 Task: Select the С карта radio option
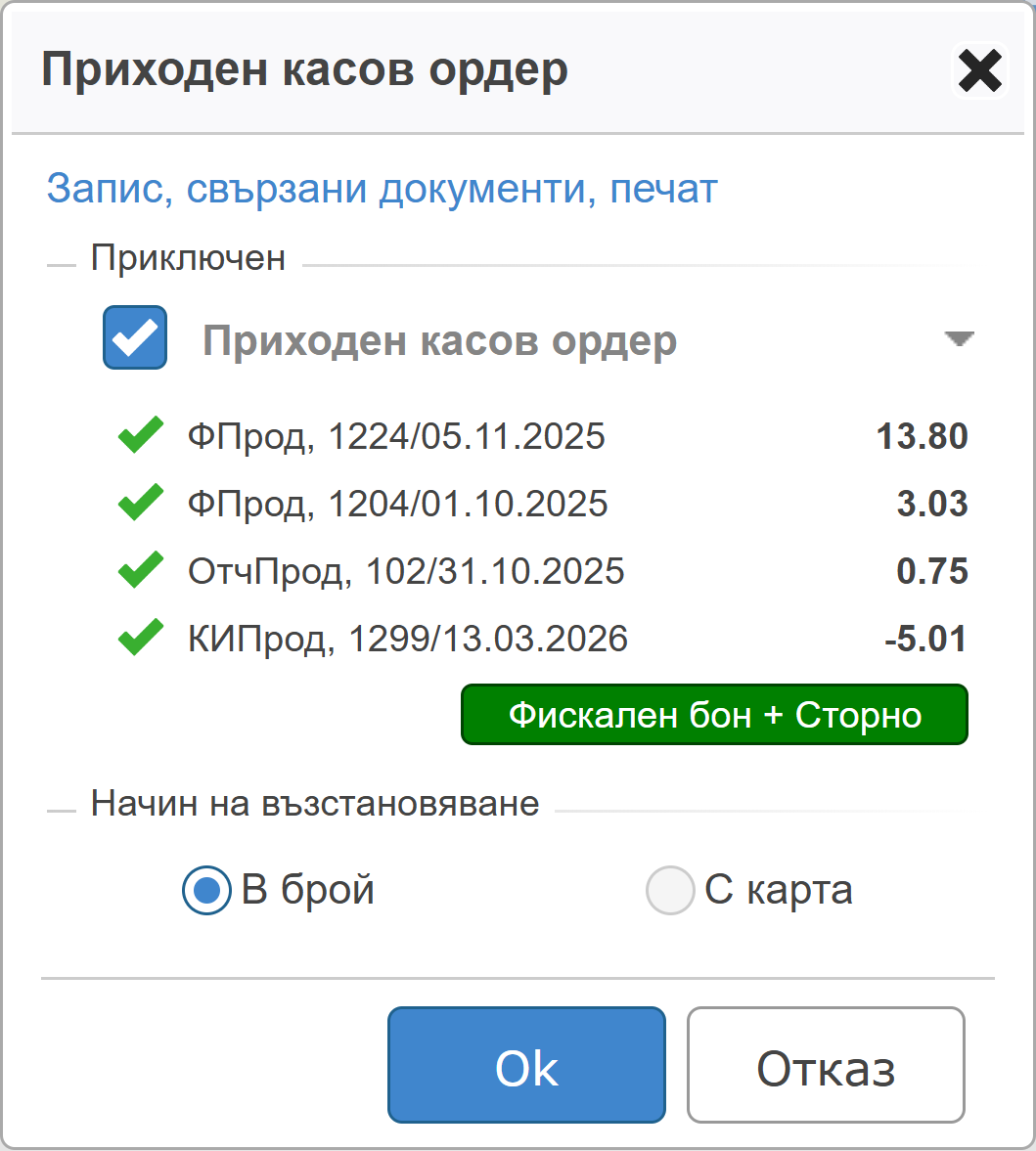tap(670, 891)
